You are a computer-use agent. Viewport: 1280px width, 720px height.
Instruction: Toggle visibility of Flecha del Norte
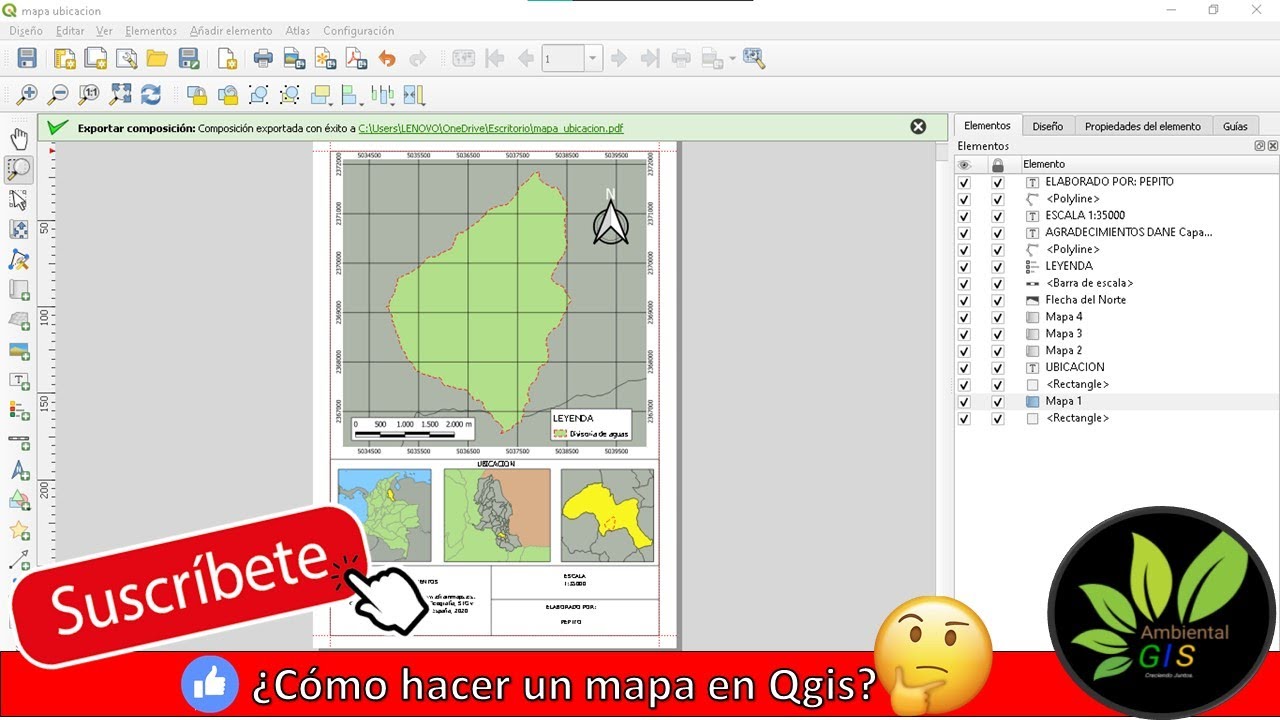[964, 301]
